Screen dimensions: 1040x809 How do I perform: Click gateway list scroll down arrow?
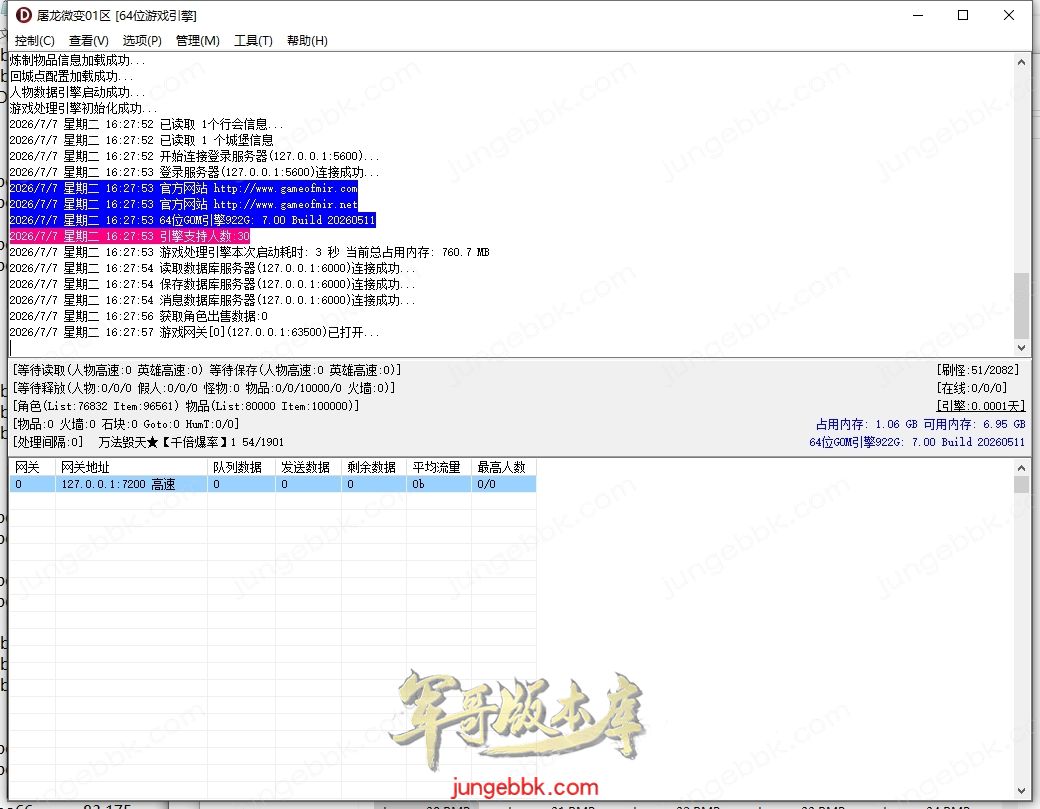click(1021, 790)
